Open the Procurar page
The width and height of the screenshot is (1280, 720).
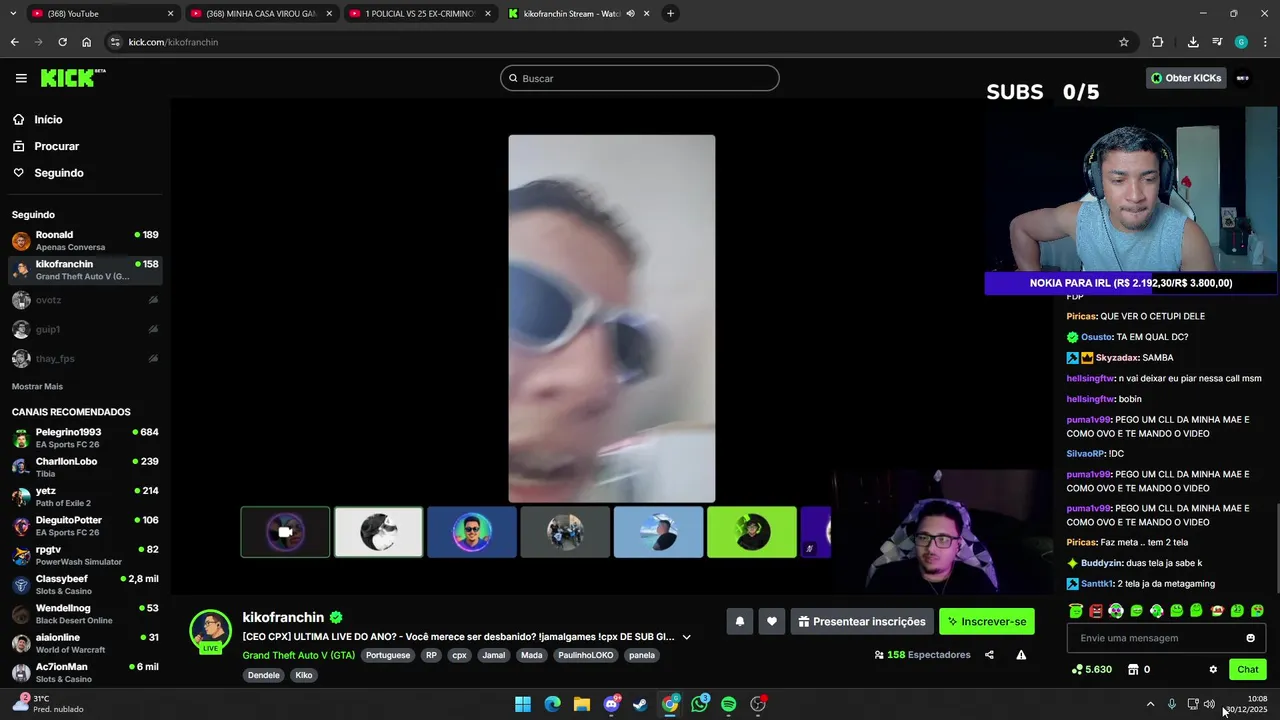coord(56,146)
